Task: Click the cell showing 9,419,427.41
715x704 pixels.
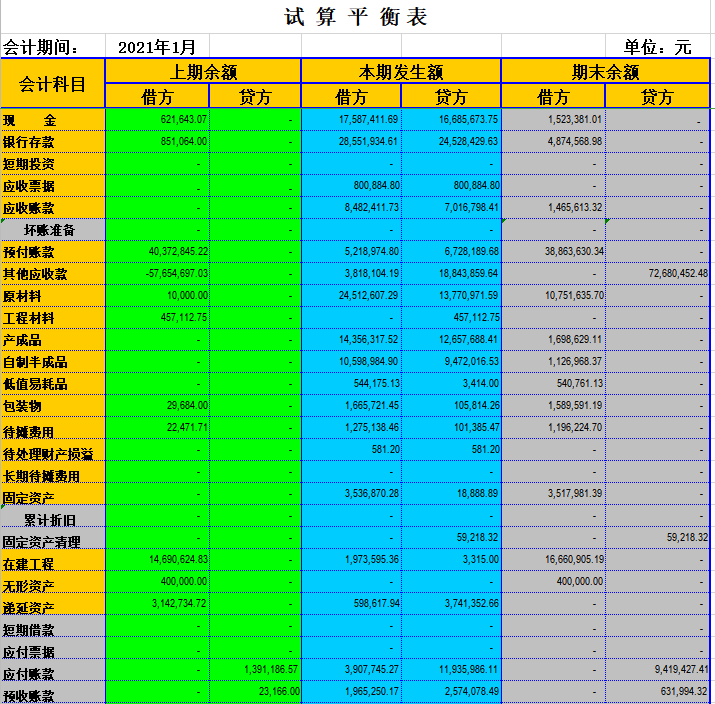Action: 658,670
